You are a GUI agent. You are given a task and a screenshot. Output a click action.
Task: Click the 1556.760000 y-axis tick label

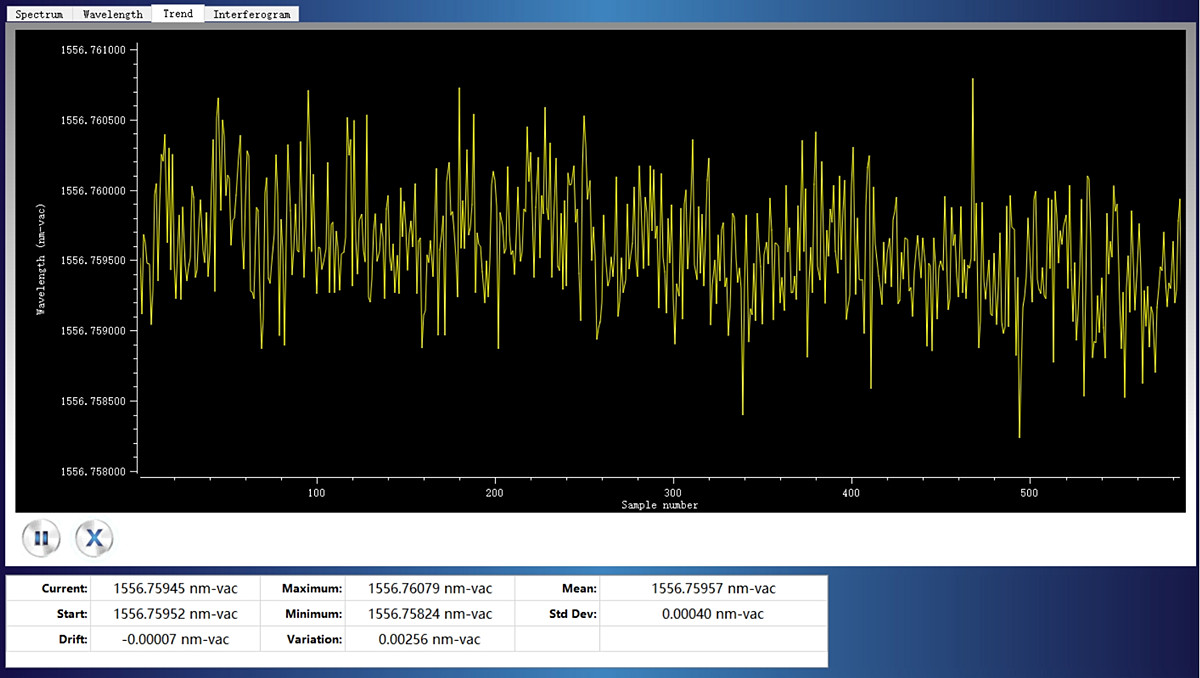tap(93, 190)
